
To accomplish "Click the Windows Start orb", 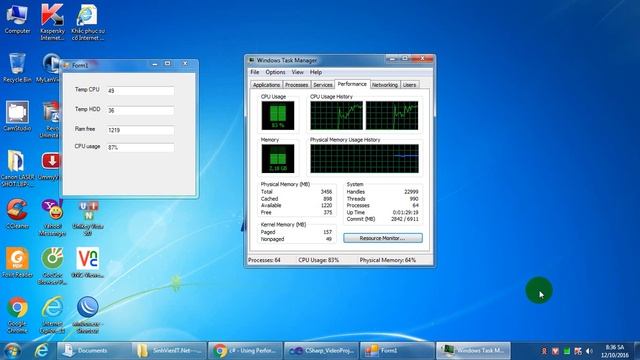I will pos(12,351).
